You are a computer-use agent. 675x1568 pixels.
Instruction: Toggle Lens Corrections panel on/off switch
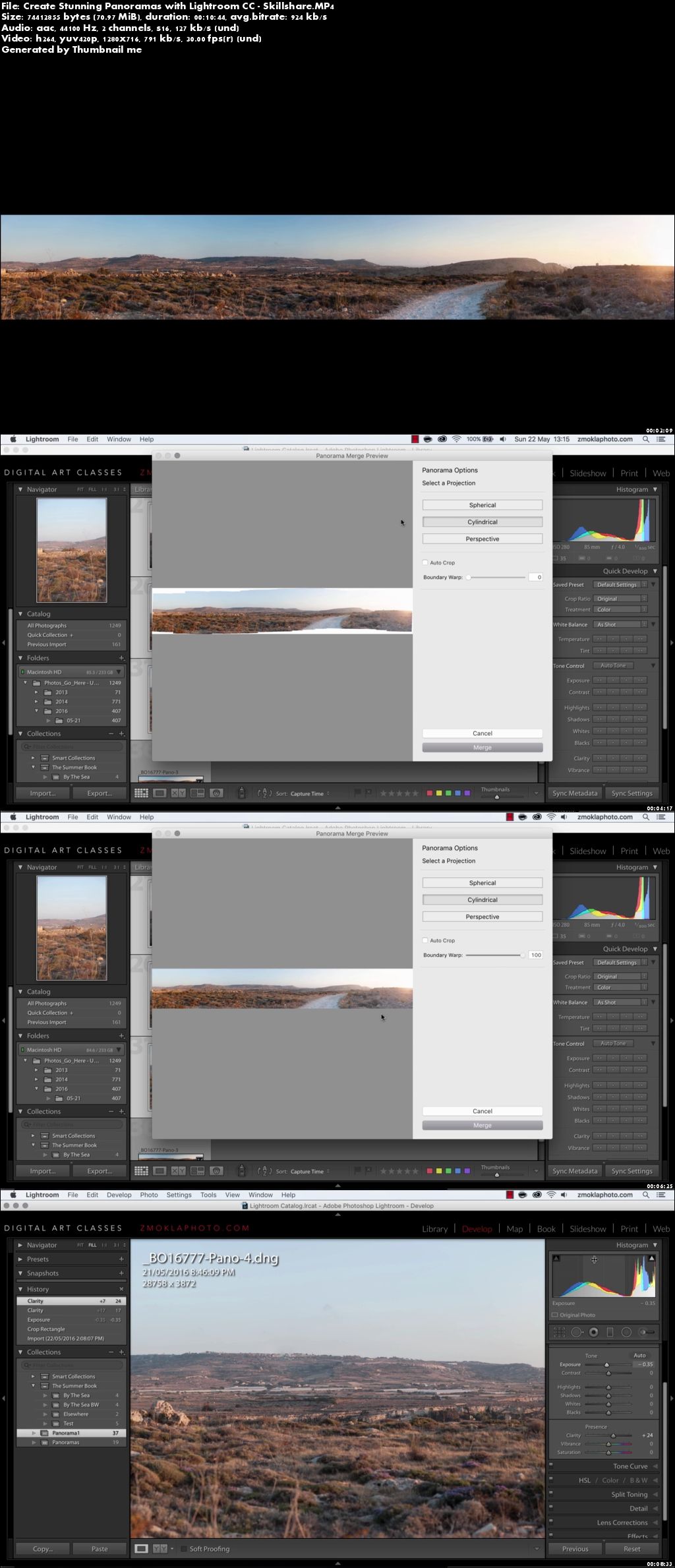point(551,1523)
